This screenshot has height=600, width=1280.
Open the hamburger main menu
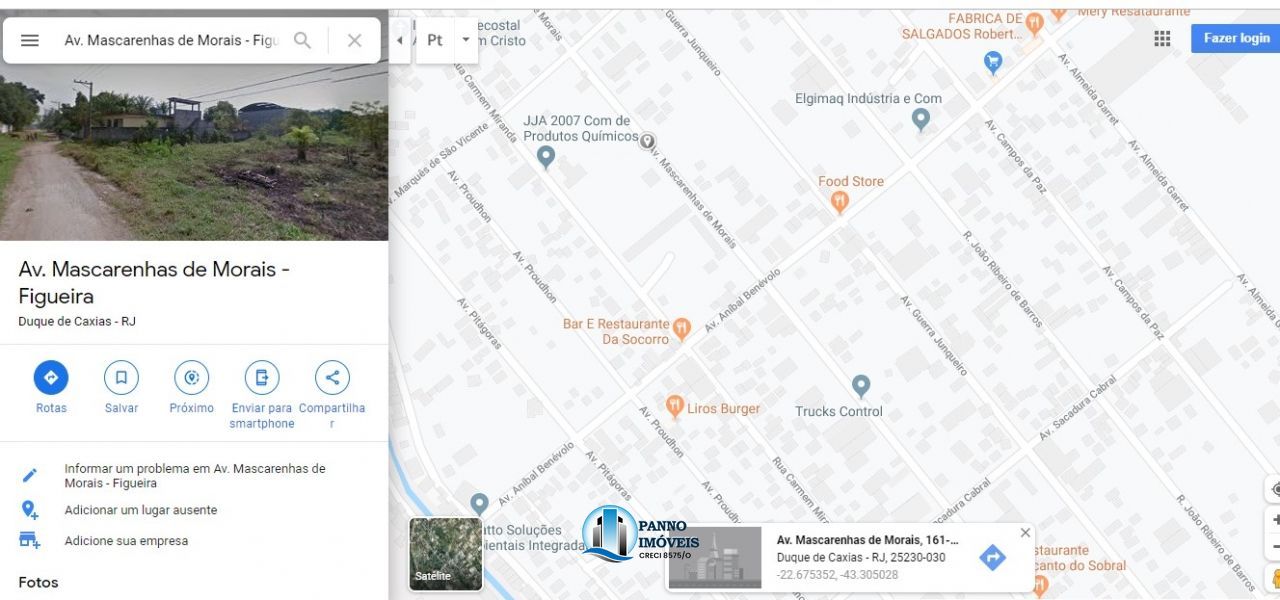click(30, 40)
